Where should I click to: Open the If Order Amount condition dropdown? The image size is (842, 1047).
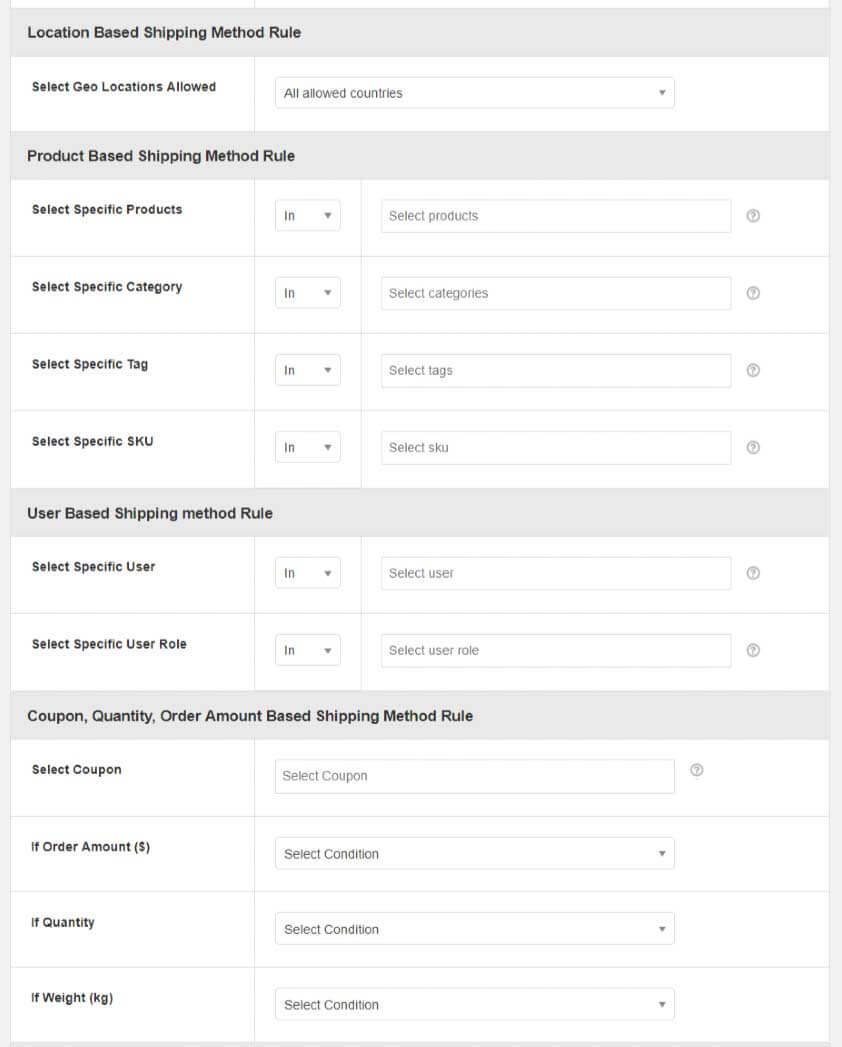point(474,854)
